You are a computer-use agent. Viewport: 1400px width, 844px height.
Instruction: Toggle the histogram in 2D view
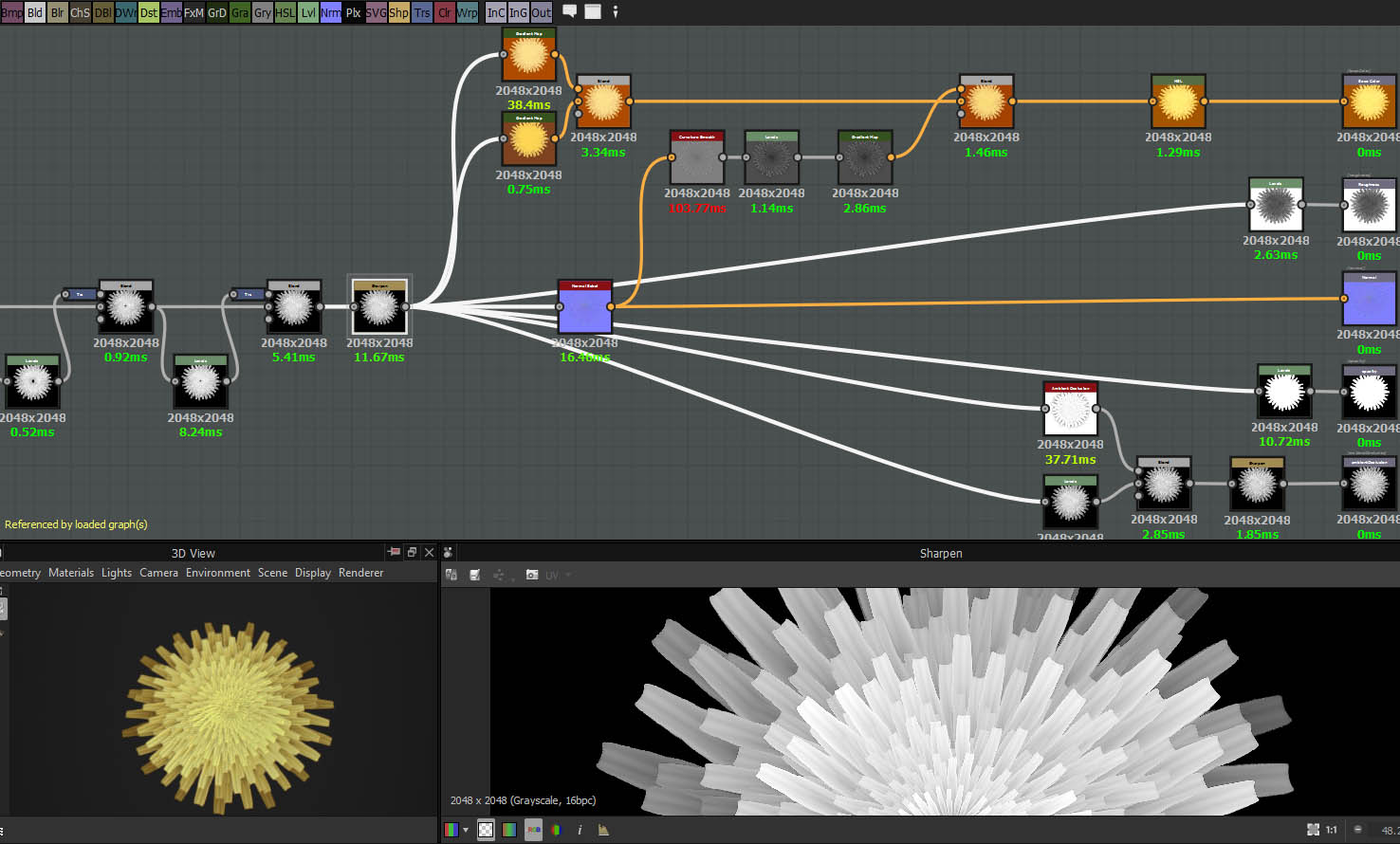pos(603,830)
